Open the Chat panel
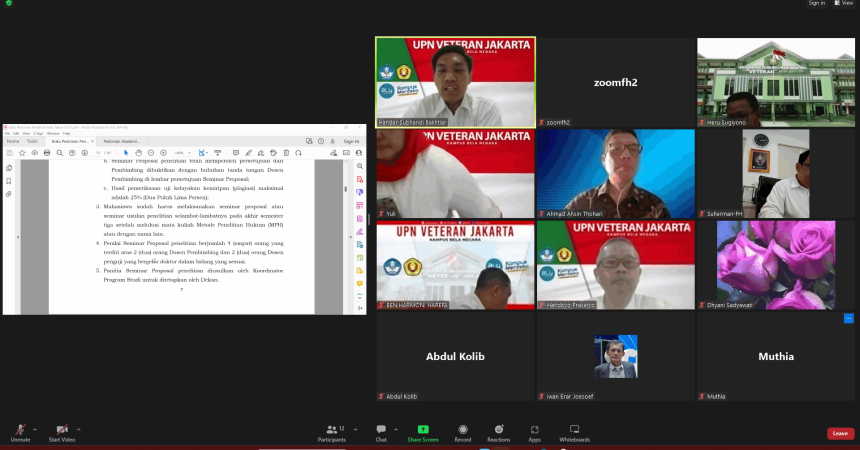 pyautogui.click(x=381, y=433)
